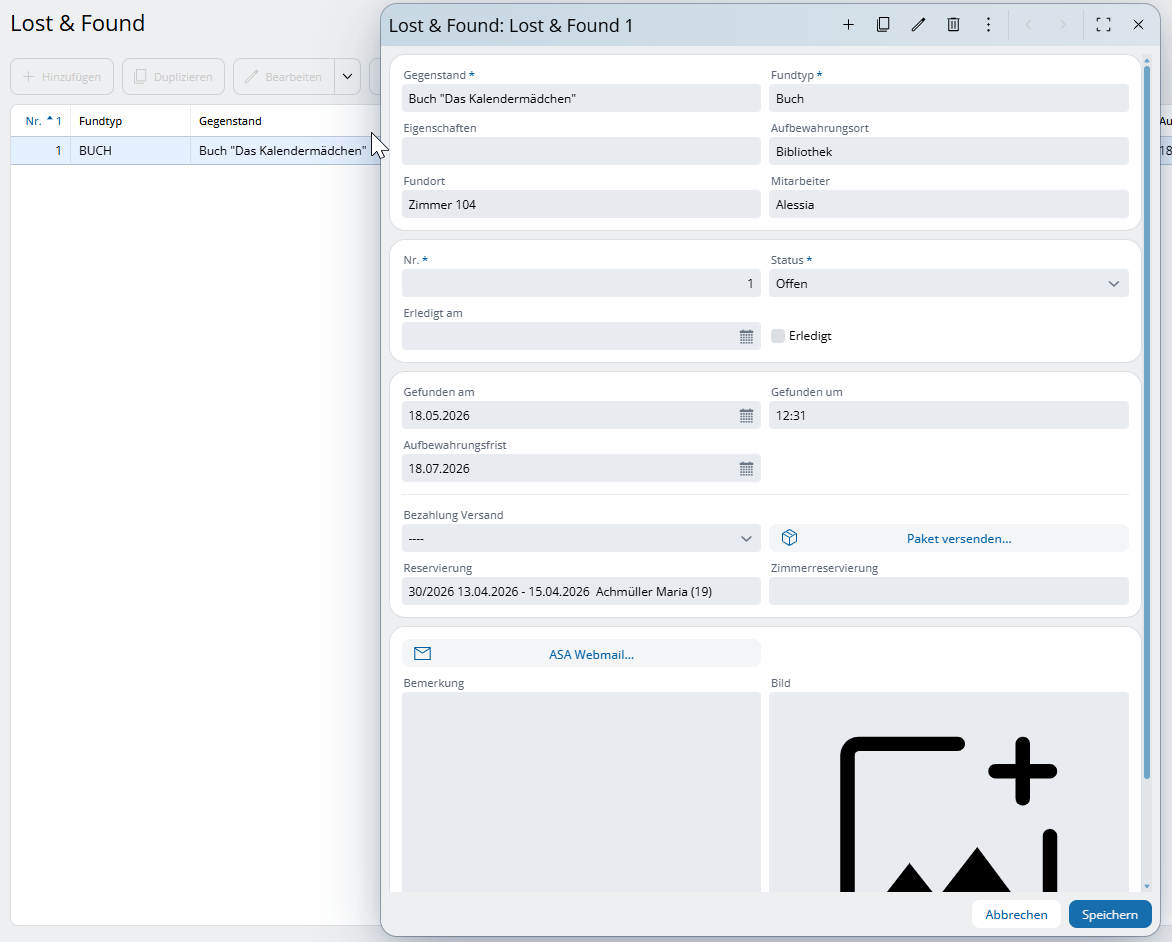Click Speichern to save the record

pos(1109,914)
